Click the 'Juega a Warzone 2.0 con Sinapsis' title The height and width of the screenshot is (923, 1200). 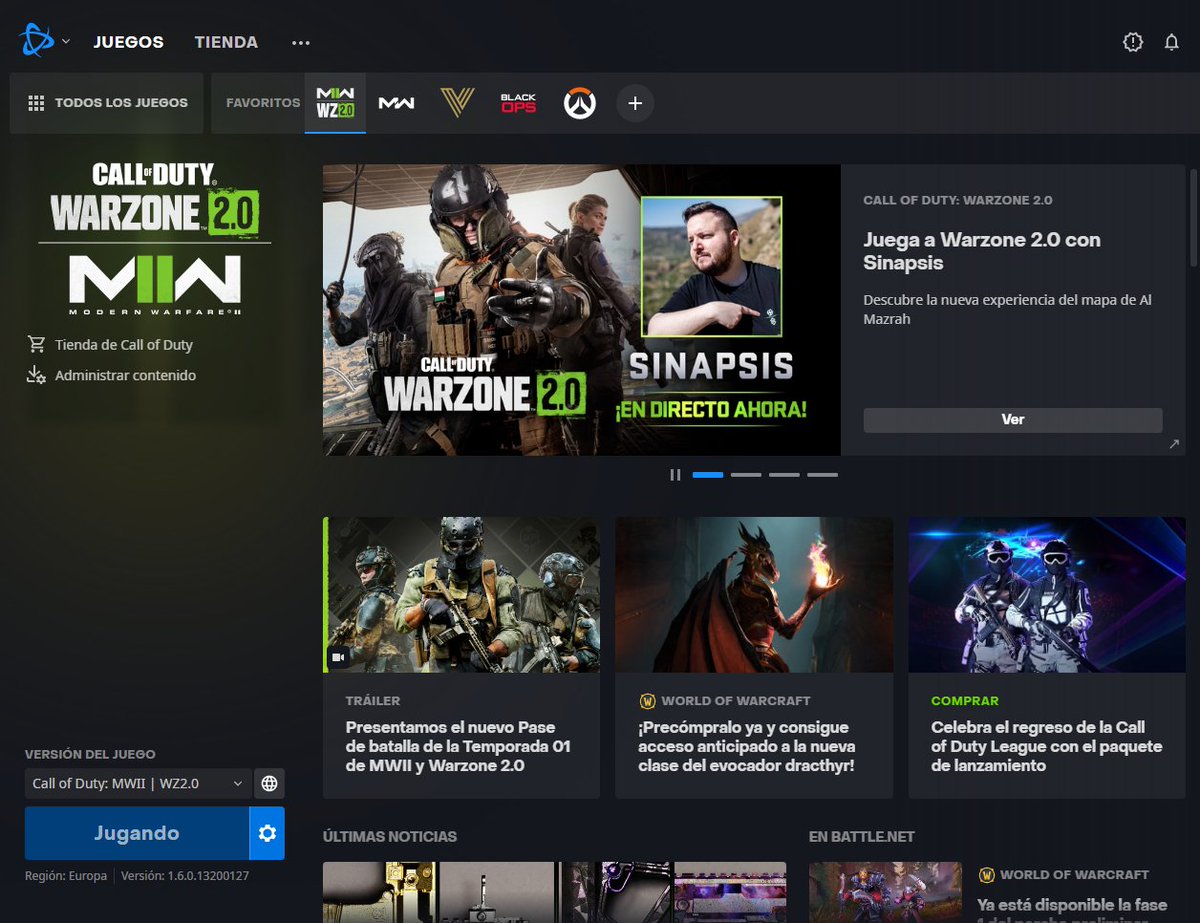point(982,251)
